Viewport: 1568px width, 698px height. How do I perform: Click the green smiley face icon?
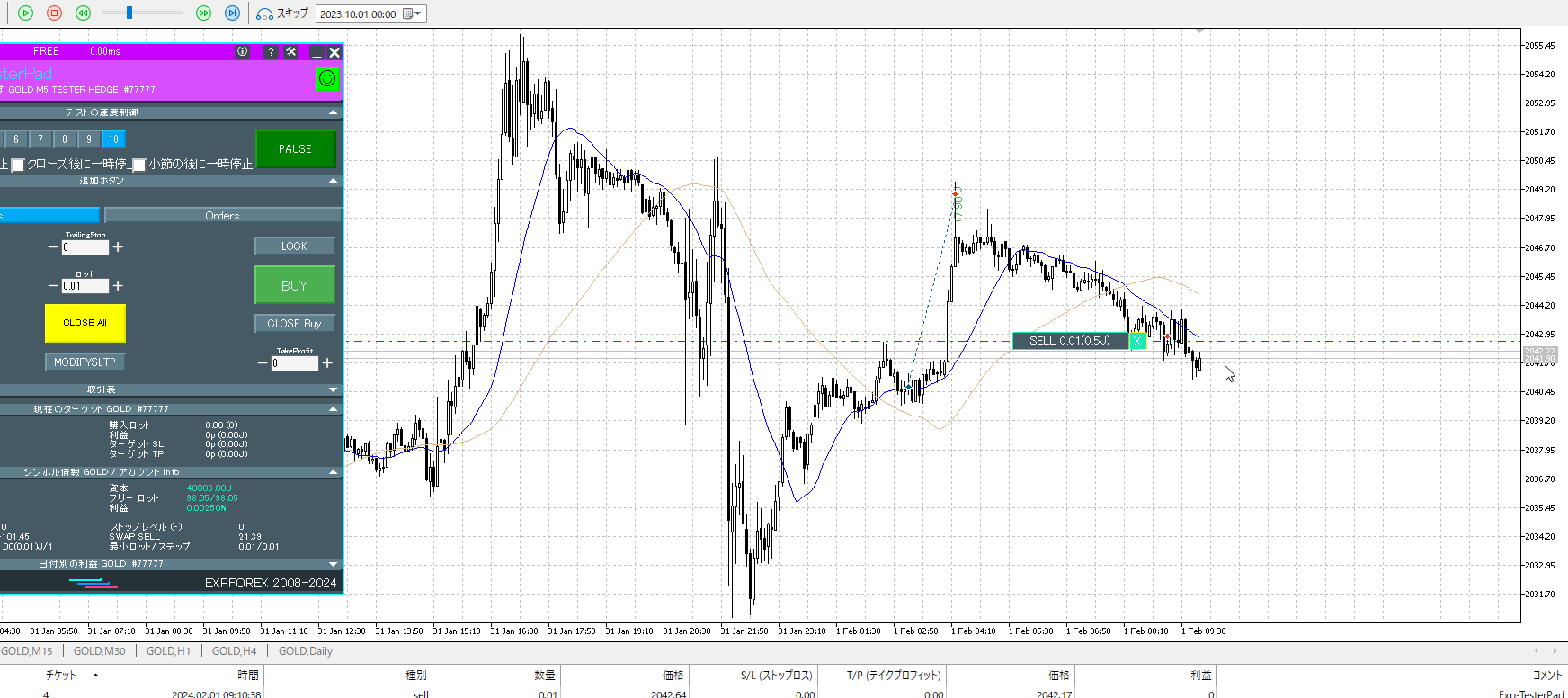click(327, 78)
